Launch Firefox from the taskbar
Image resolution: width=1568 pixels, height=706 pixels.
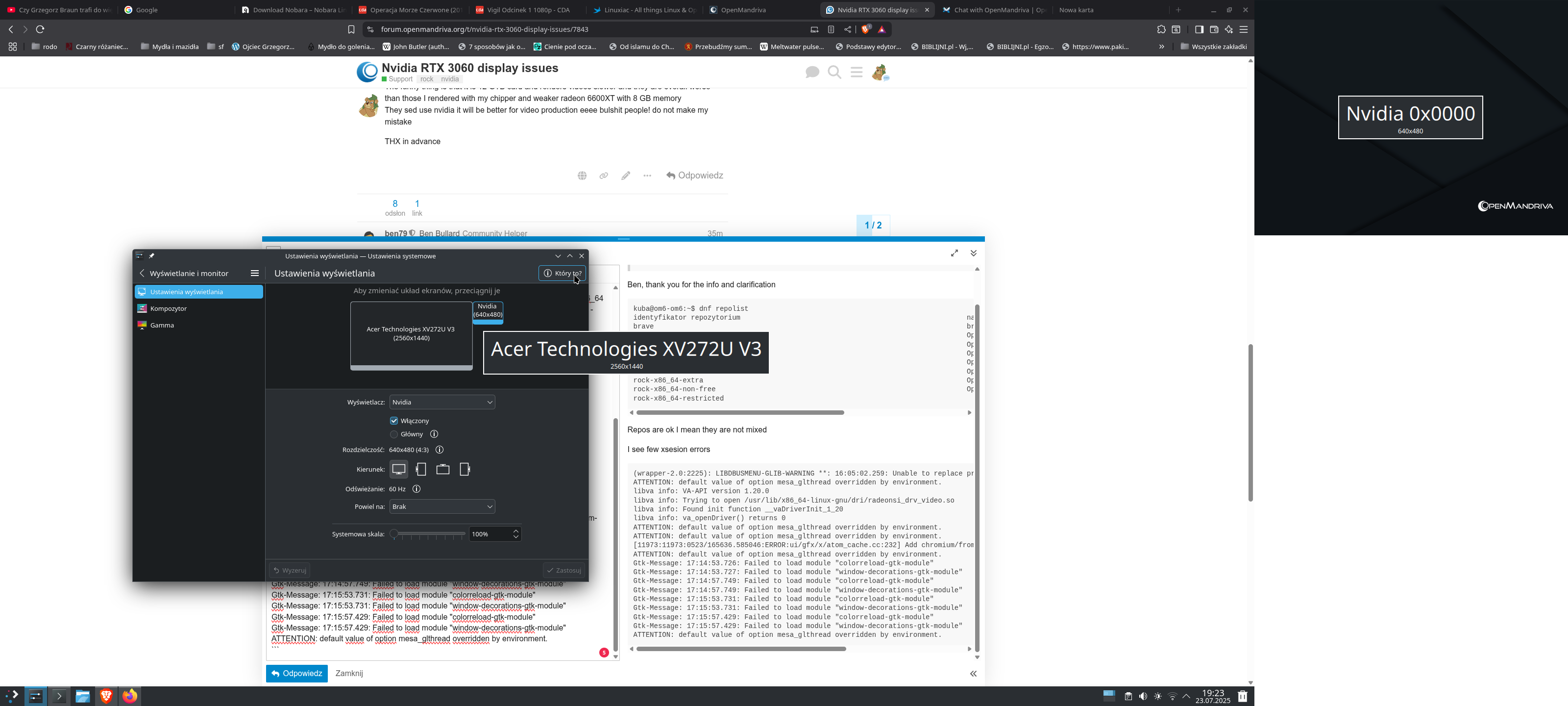130,696
